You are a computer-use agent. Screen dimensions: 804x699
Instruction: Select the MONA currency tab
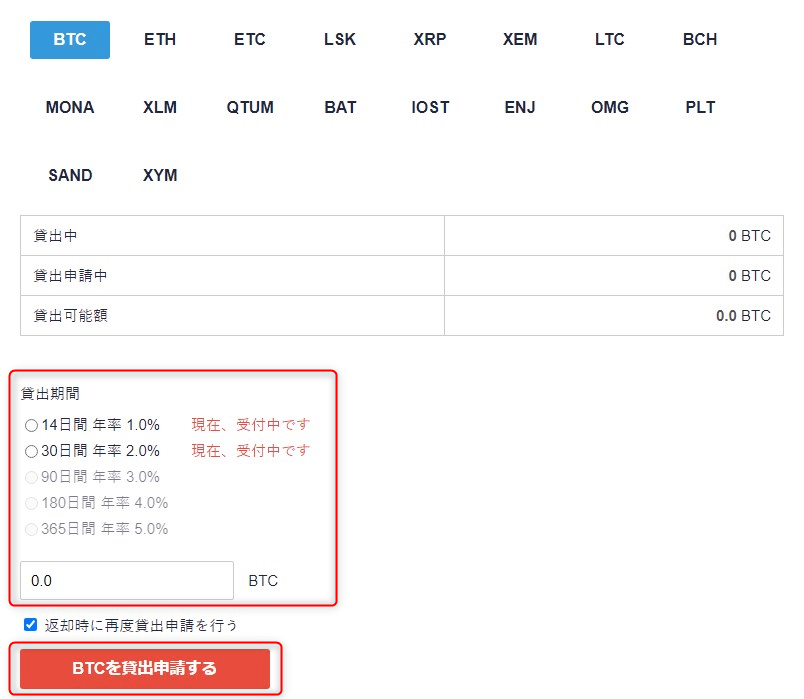(70, 107)
